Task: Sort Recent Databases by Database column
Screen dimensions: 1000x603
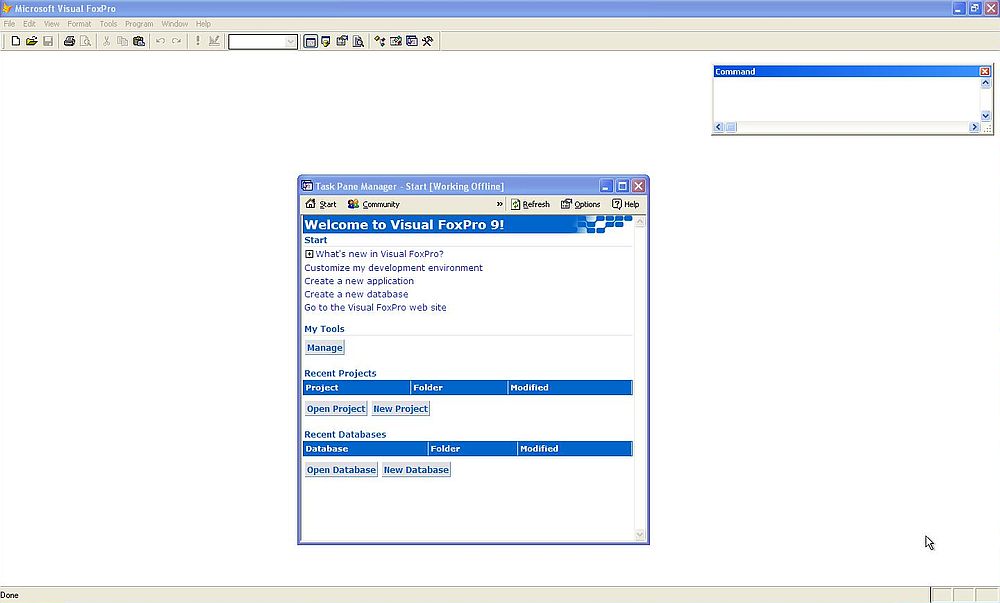Action: [365, 449]
